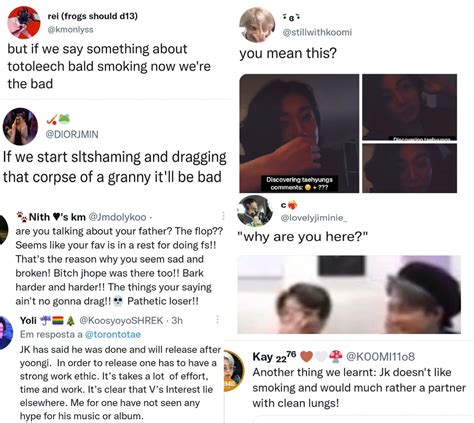Viewport: 474px width, 423px height.
Task: Open Kay's round profile avatar
Action: 234,371
